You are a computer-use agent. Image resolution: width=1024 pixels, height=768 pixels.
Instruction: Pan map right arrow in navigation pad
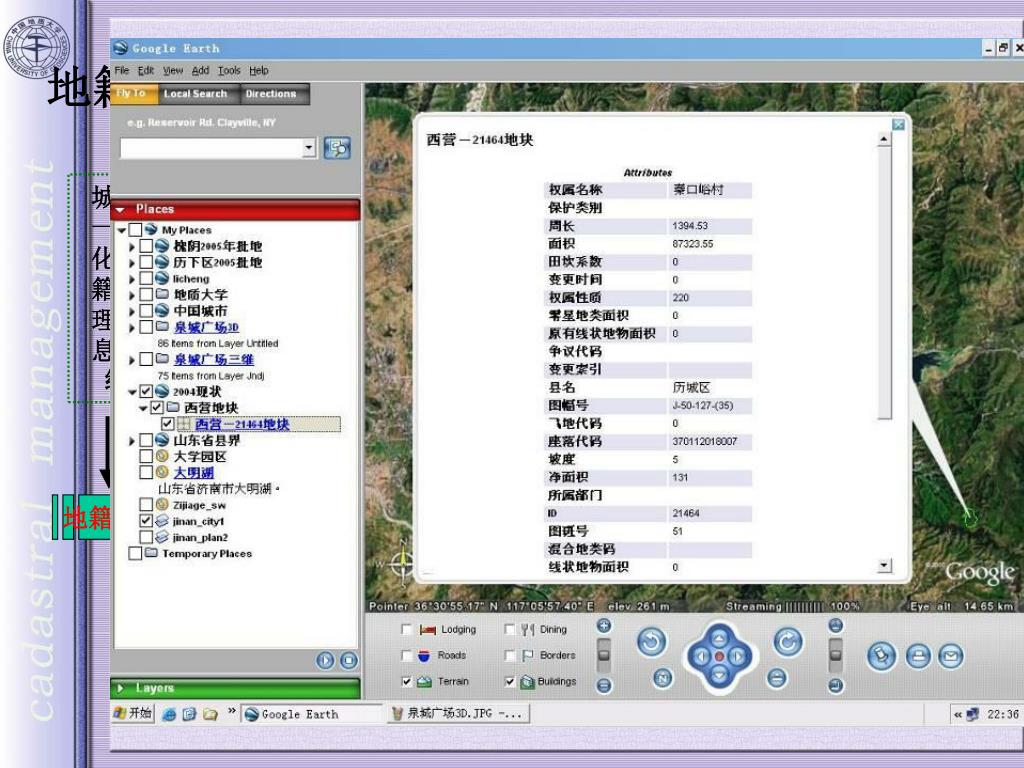(x=737, y=656)
